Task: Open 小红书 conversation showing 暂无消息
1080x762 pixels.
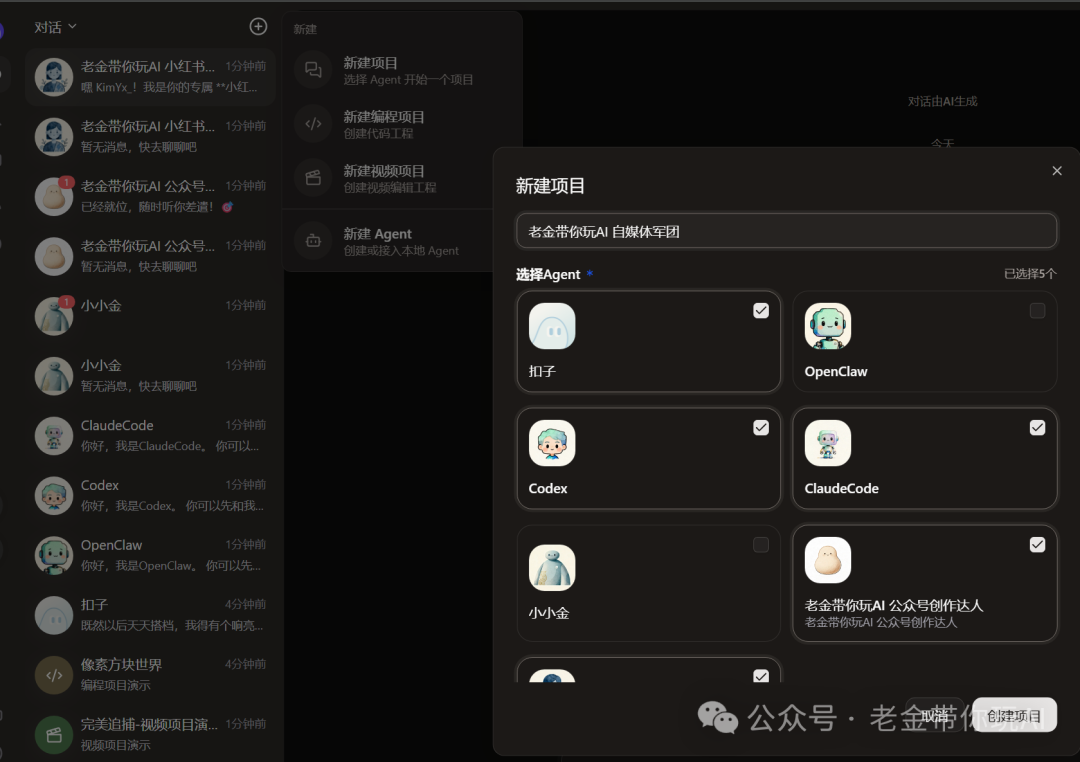Action: (150, 136)
